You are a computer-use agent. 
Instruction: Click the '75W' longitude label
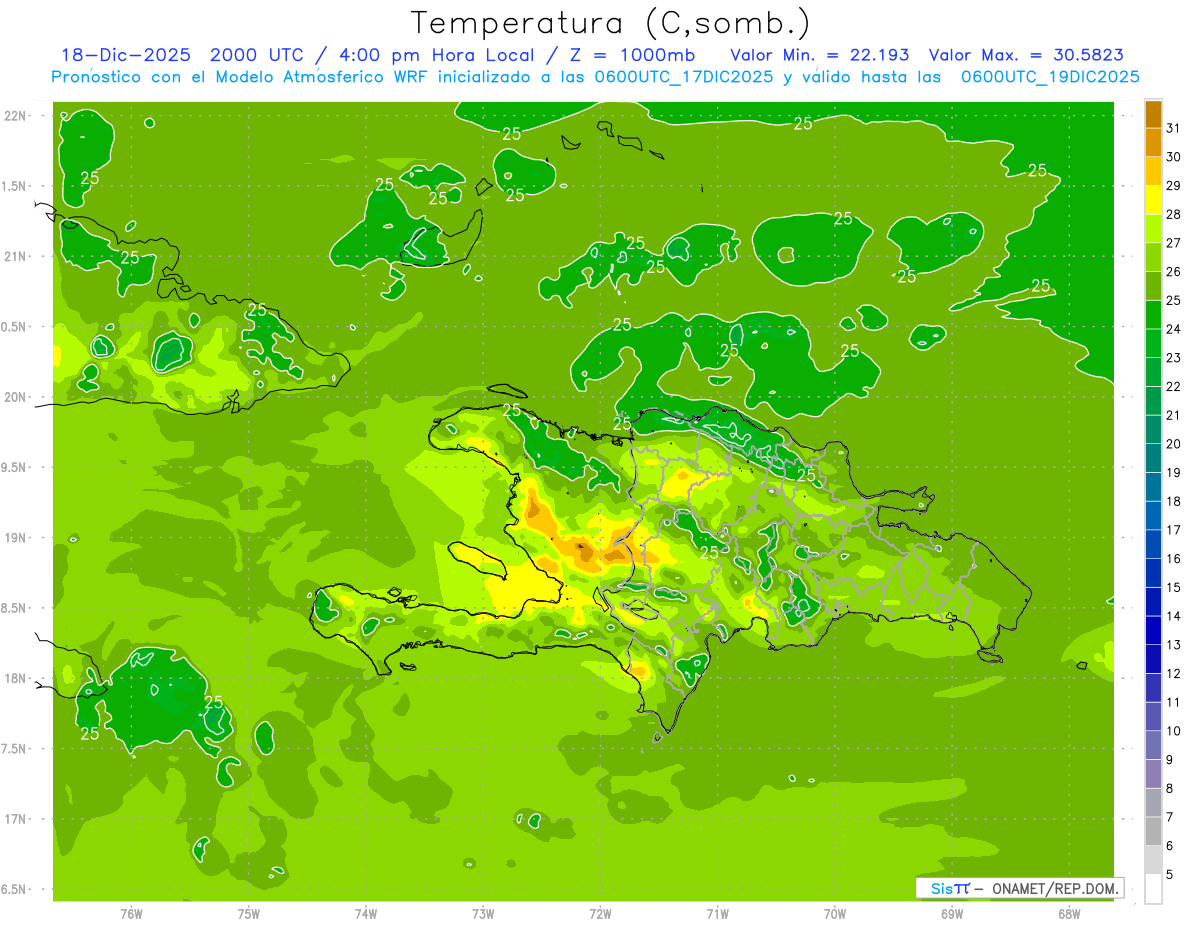click(x=249, y=914)
